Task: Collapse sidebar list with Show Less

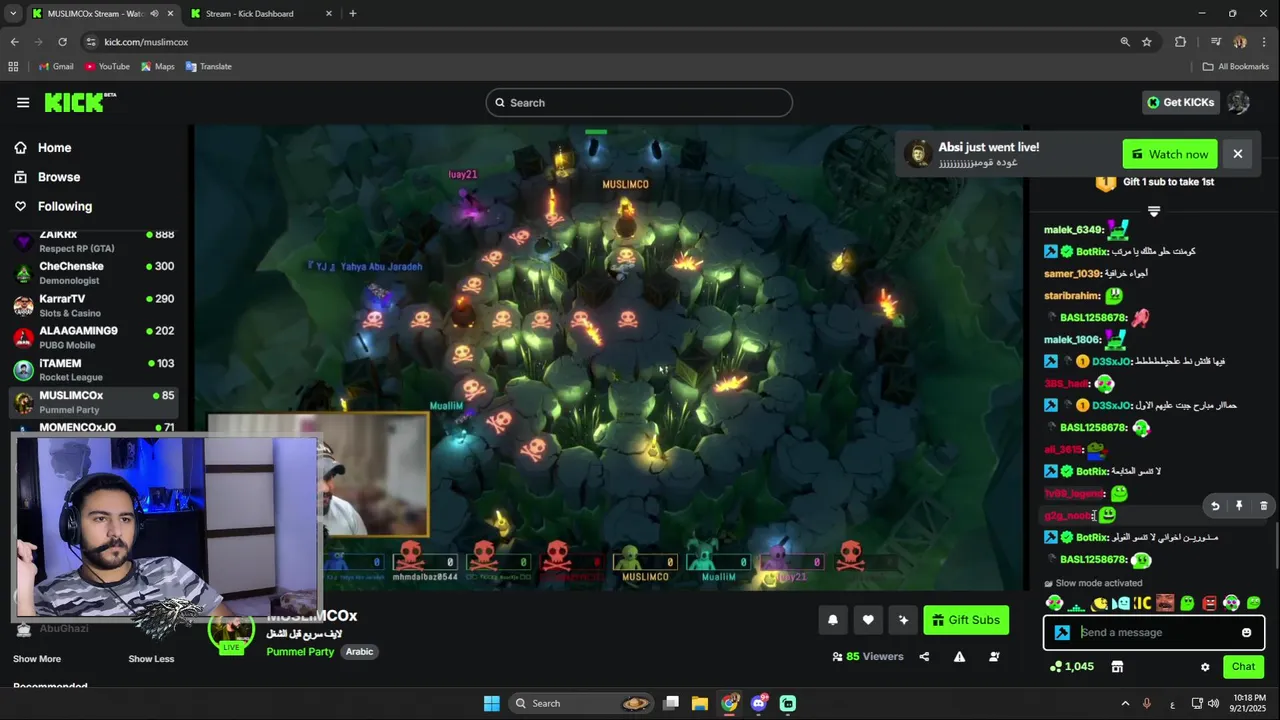Action: [x=151, y=659]
